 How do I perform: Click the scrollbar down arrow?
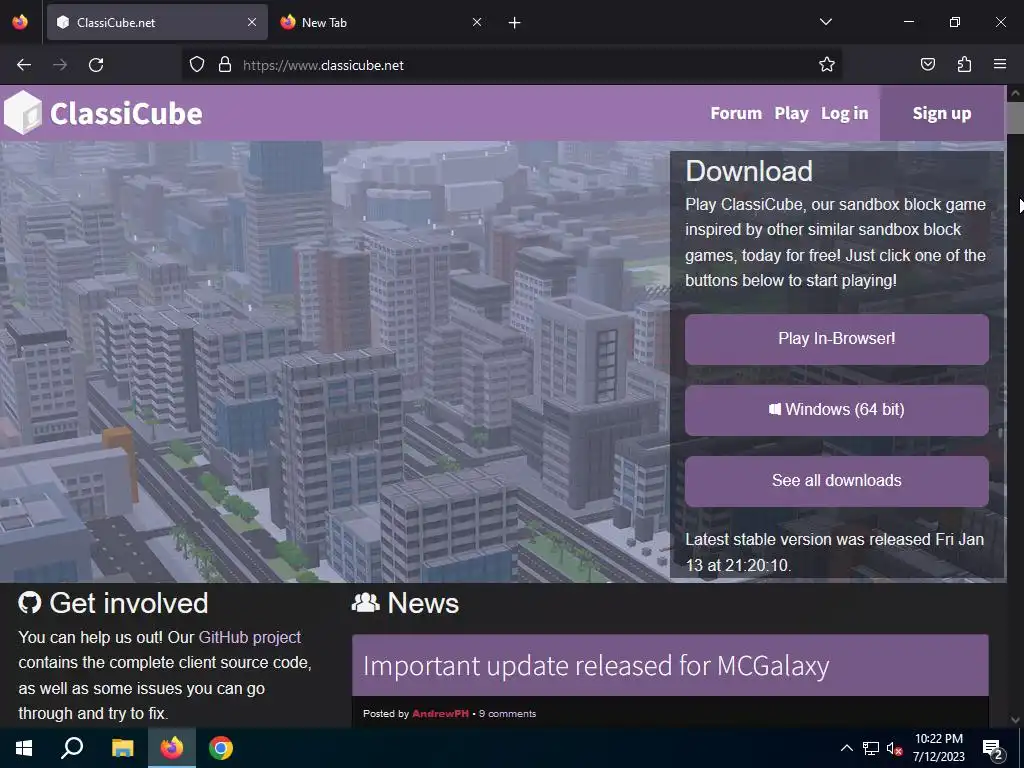click(1016, 720)
